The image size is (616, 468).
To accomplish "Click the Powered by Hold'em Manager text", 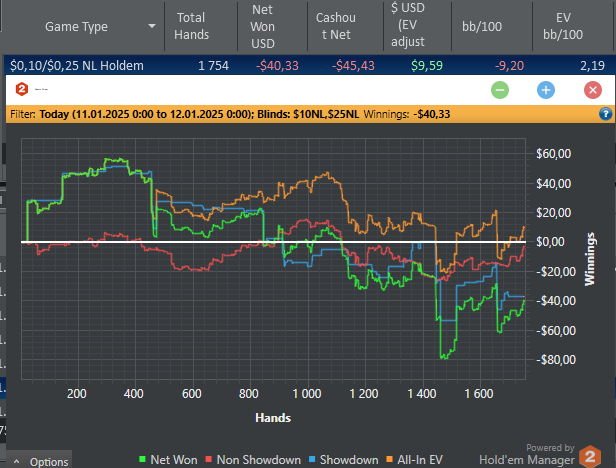I will 527,454.
